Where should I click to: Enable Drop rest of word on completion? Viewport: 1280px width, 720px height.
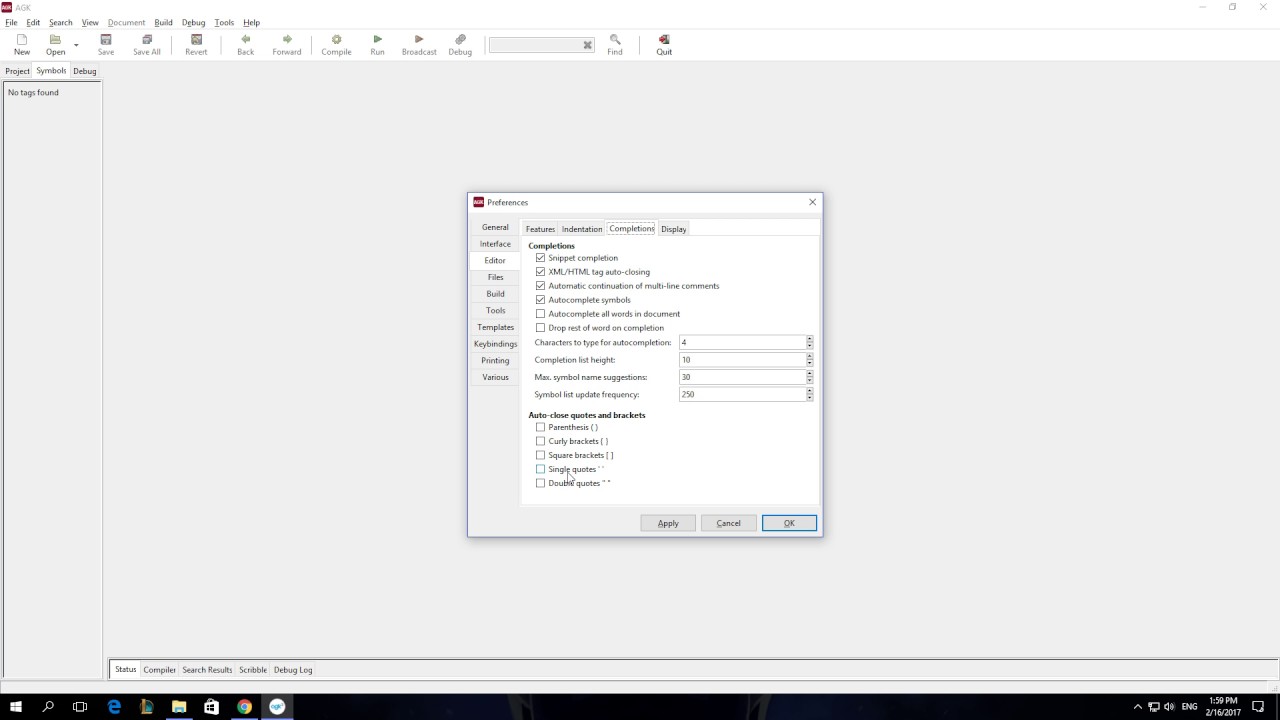[x=541, y=328]
